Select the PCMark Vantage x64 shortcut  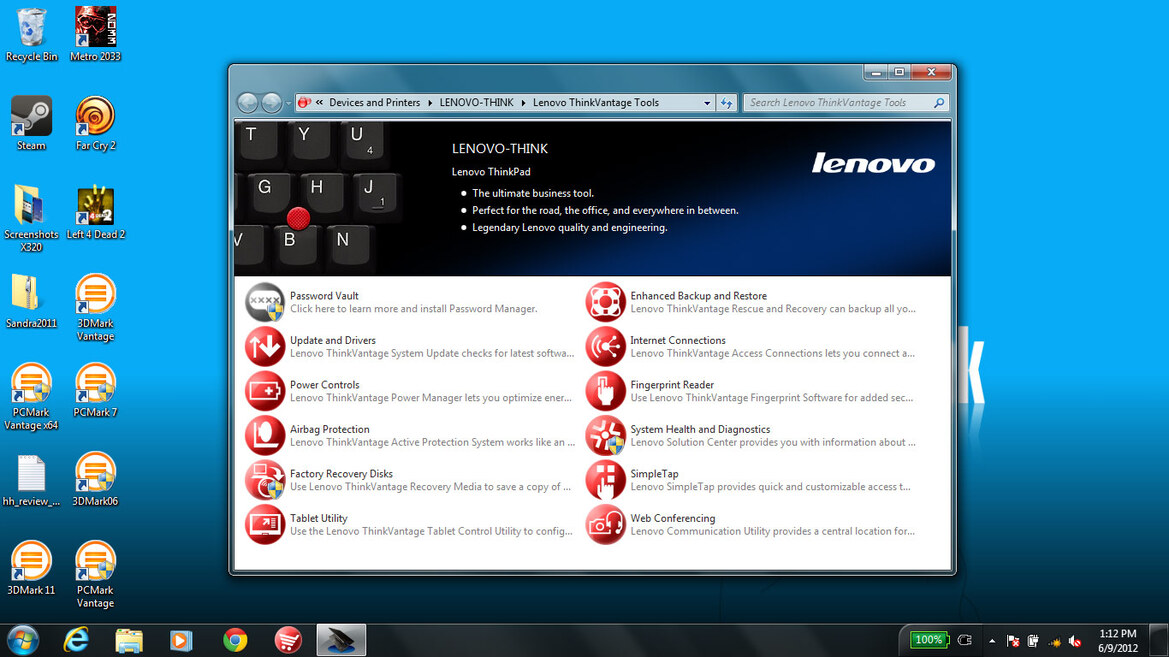click(x=31, y=397)
